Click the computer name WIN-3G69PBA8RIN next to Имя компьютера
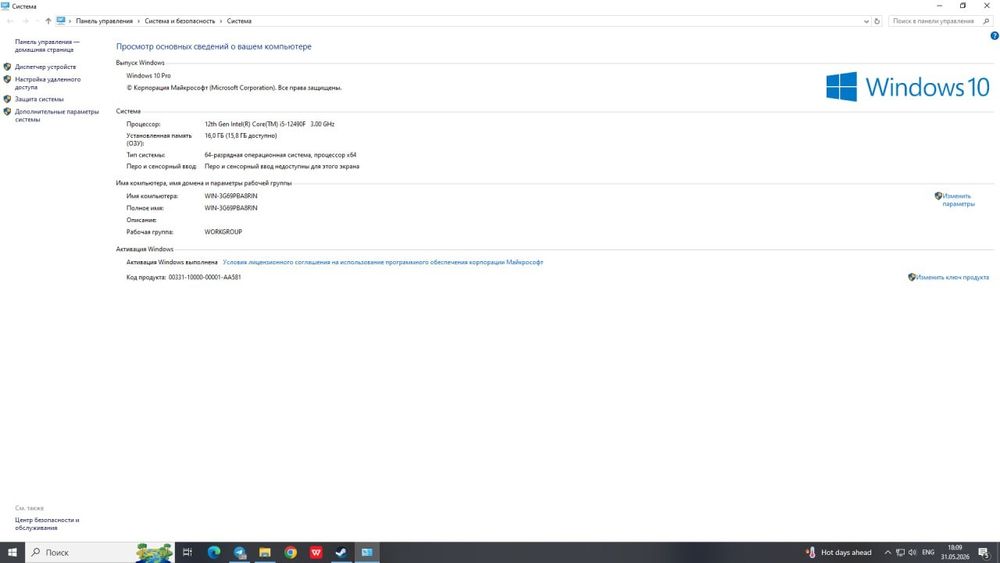1000x563 pixels. (231, 196)
